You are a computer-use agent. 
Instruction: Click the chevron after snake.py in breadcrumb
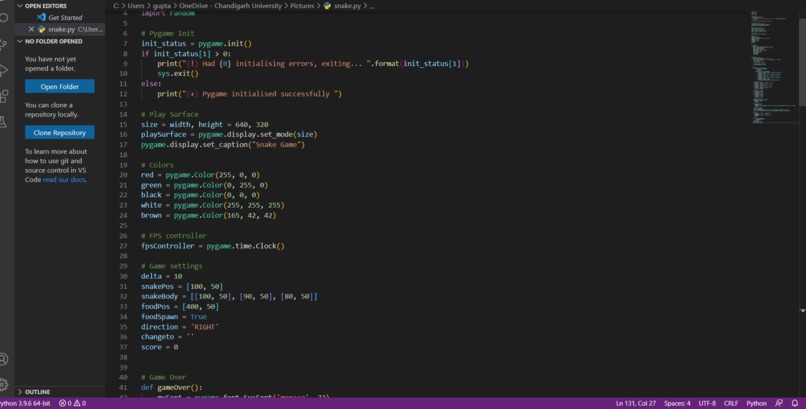pyautogui.click(x=365, y=6)
